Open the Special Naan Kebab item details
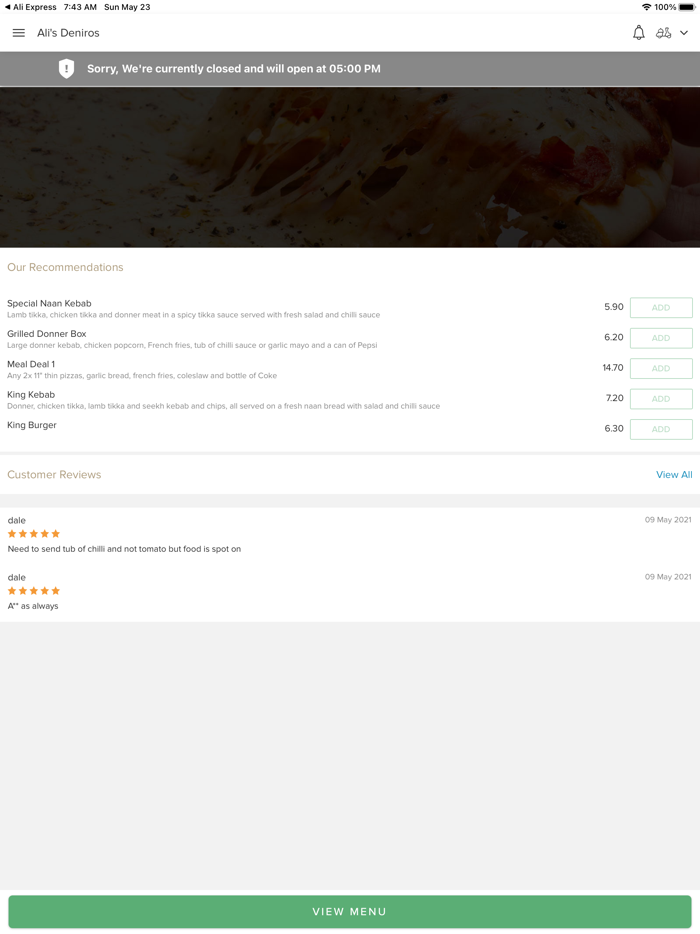 coord(50,304)
